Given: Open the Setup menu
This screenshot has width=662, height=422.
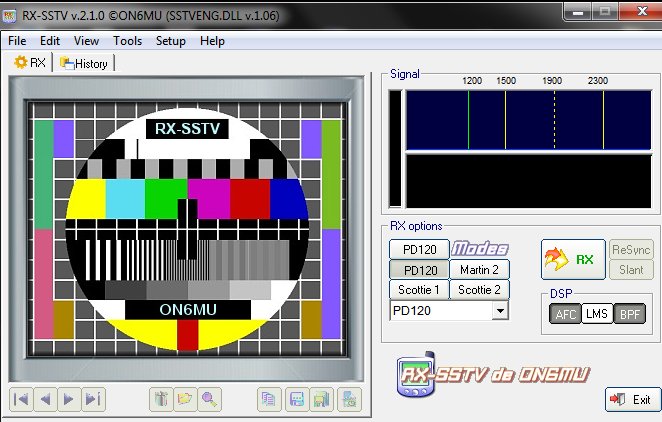Looking at the screenshot, I should point(171,41).
